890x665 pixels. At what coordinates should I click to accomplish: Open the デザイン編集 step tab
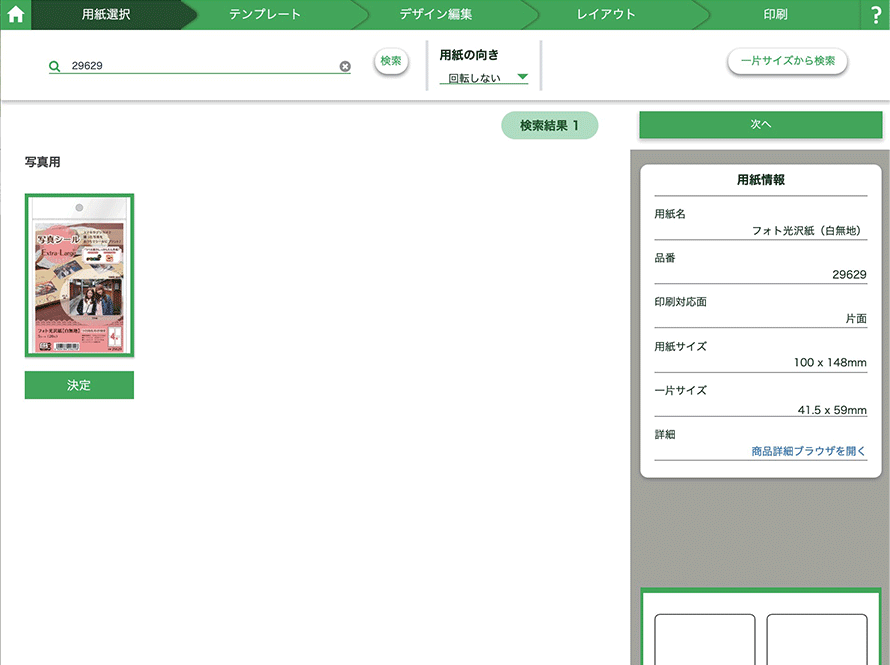coord(435,15)
